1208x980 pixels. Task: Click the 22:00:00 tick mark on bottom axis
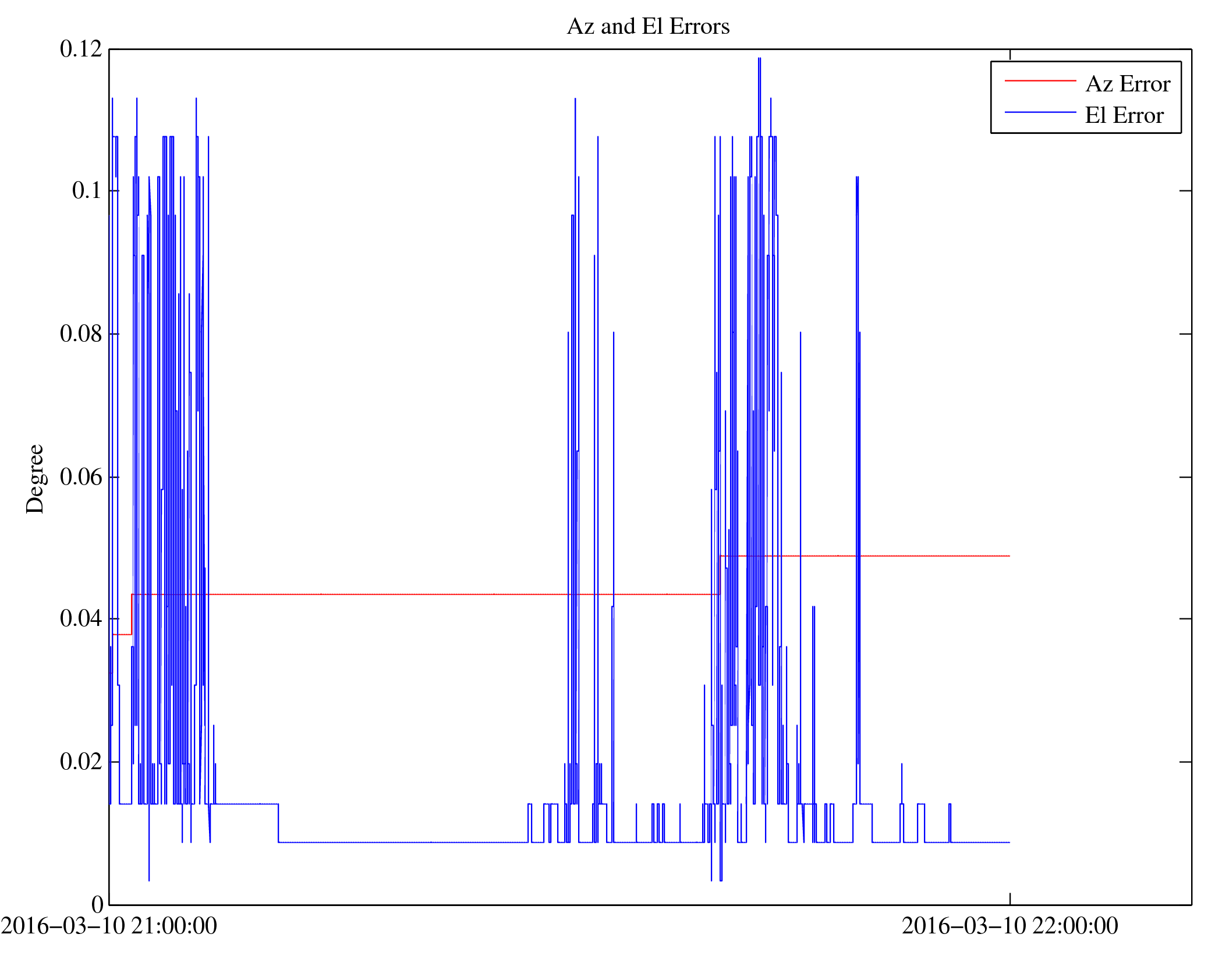coord(1009,898)
